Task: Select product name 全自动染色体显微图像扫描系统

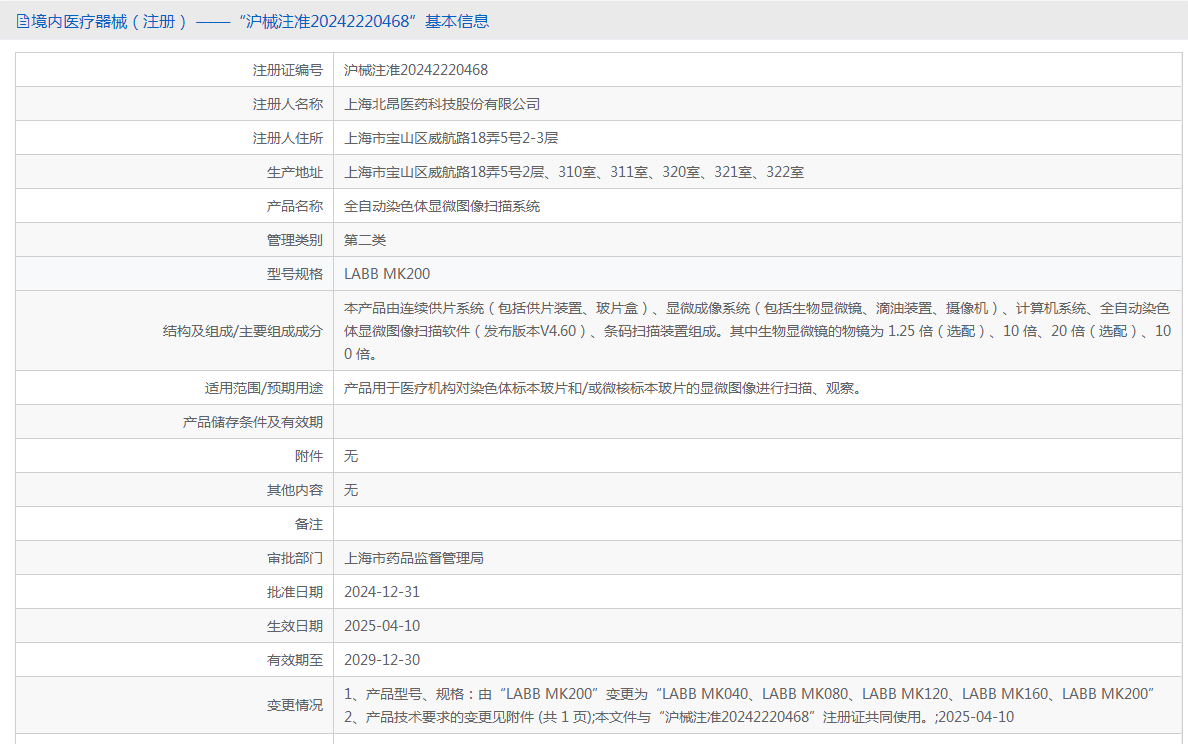Action: click(x=442, y=206)
